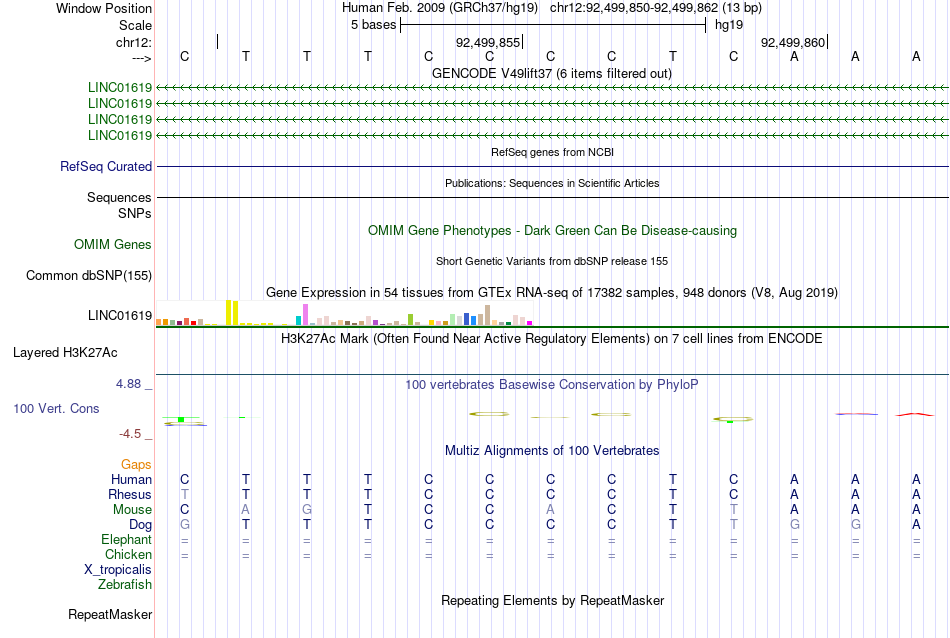Click the 100 Vert. Cons track label
Screen dimensions: 950x638
coord(56,408)
